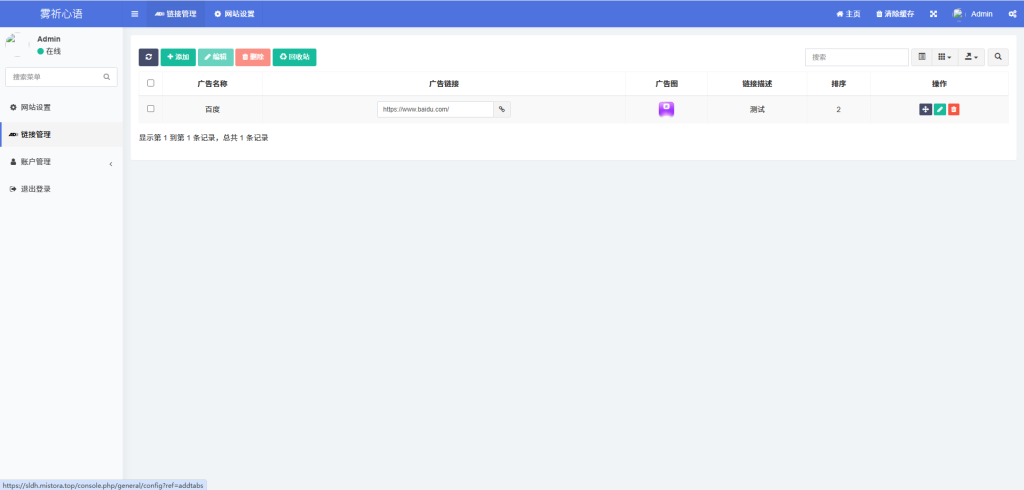Click the link icon beside the baidu URL
This screenshot has height=490, width=1024.
point(502,109)
